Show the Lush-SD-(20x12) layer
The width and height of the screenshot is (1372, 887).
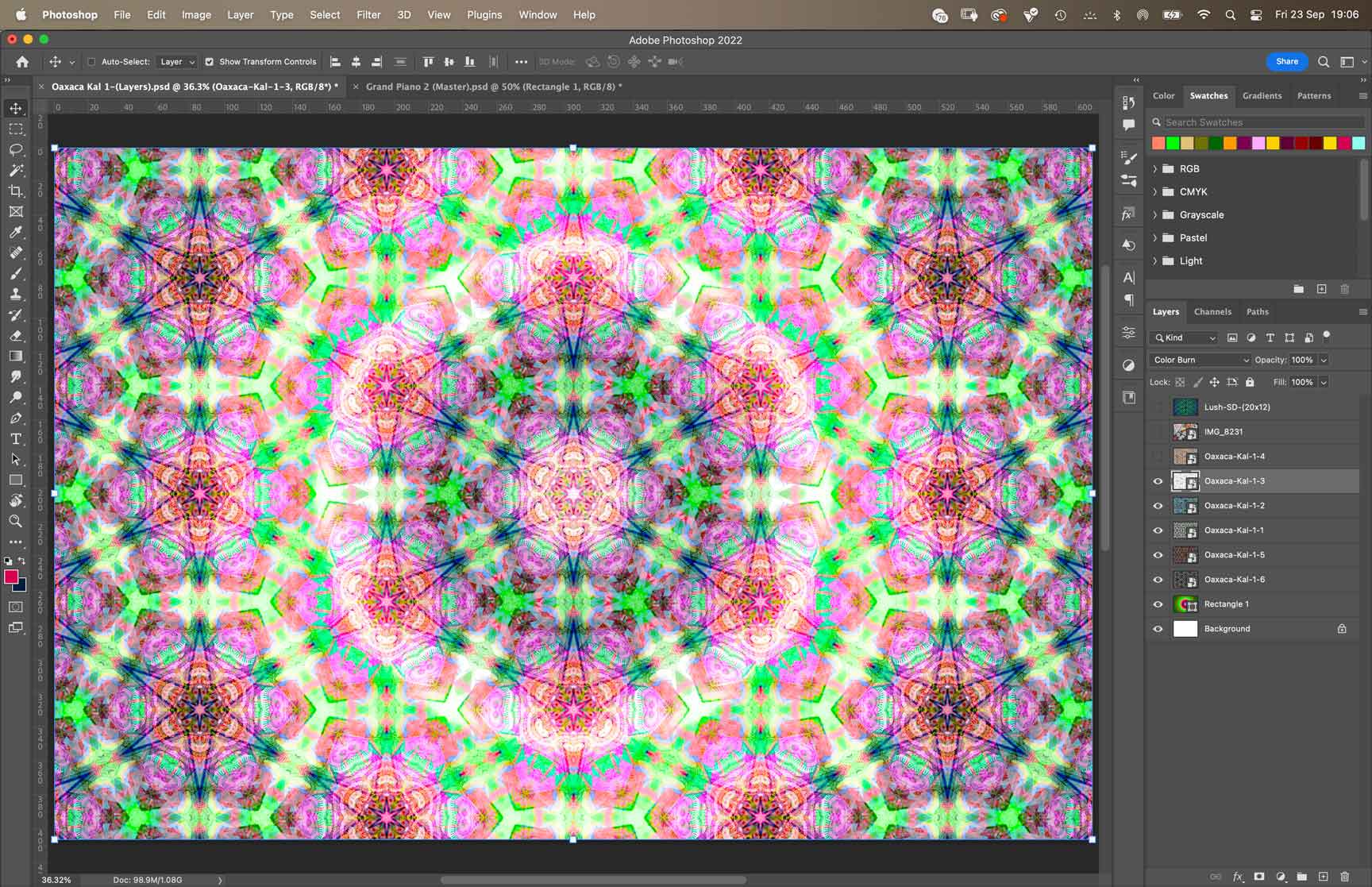pyautogui.click(x=1158, y=407)
